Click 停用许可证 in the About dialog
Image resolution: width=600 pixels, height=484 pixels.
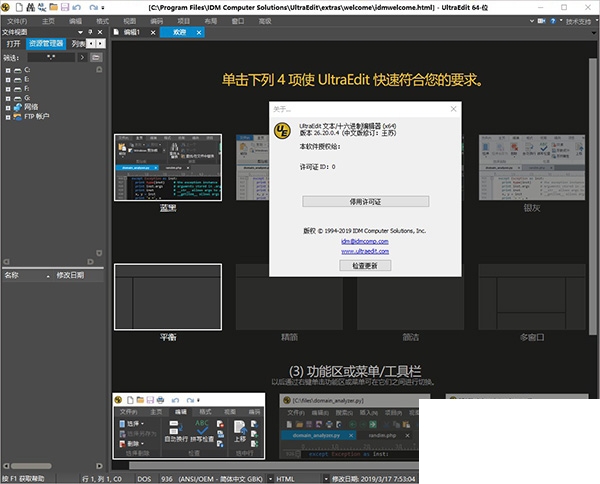pos(365,202)
